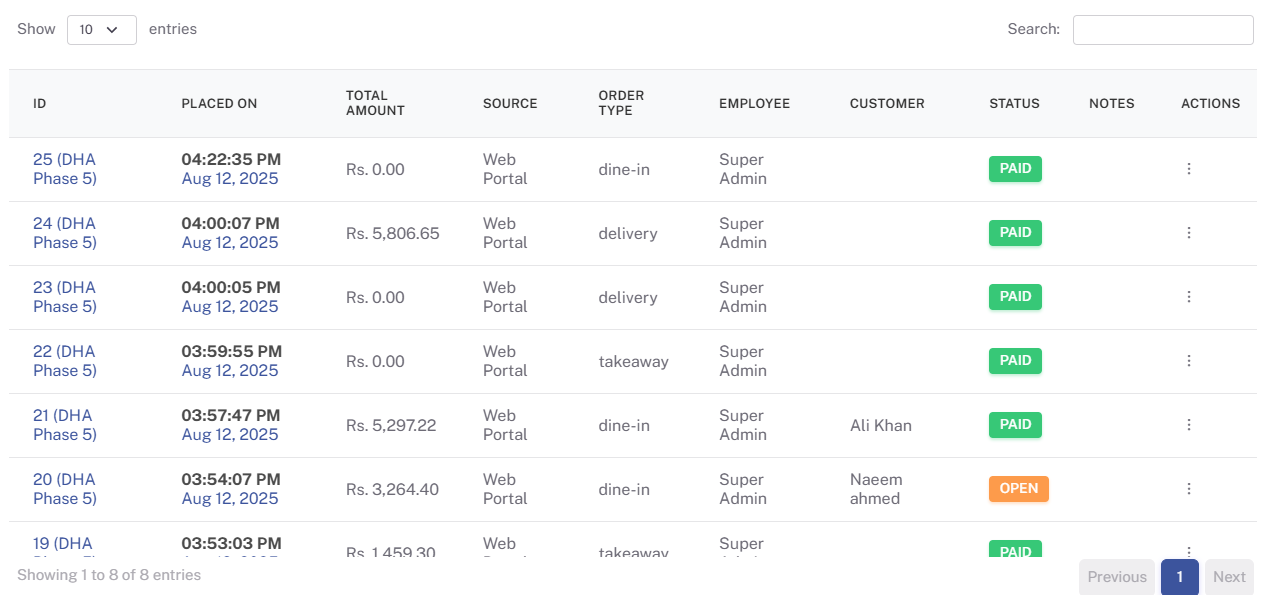Open actions menu for order 21
The width and height of the screenshot is (1262, 595).
click(1189, 425)
